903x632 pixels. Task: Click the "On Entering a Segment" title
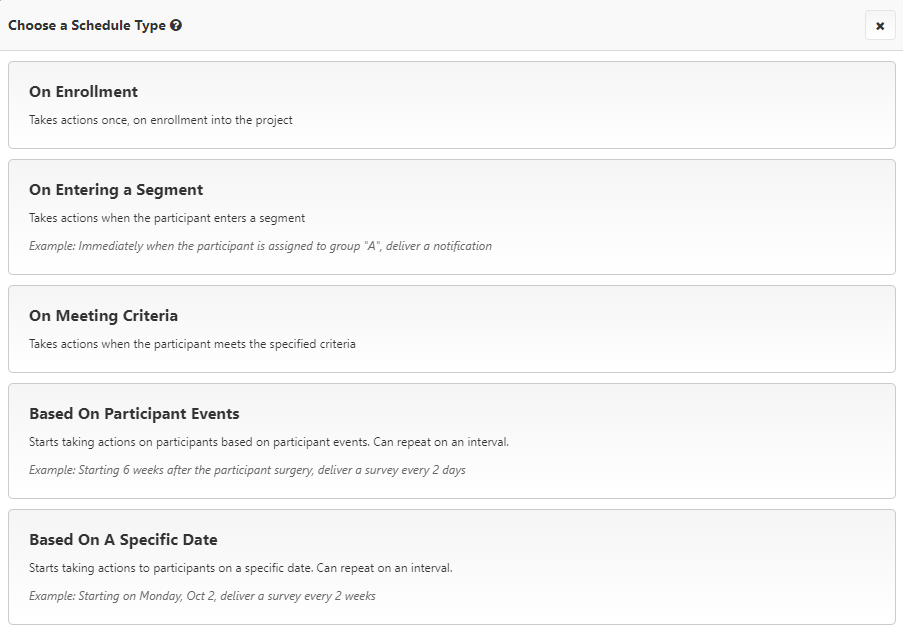coord(116,190)
